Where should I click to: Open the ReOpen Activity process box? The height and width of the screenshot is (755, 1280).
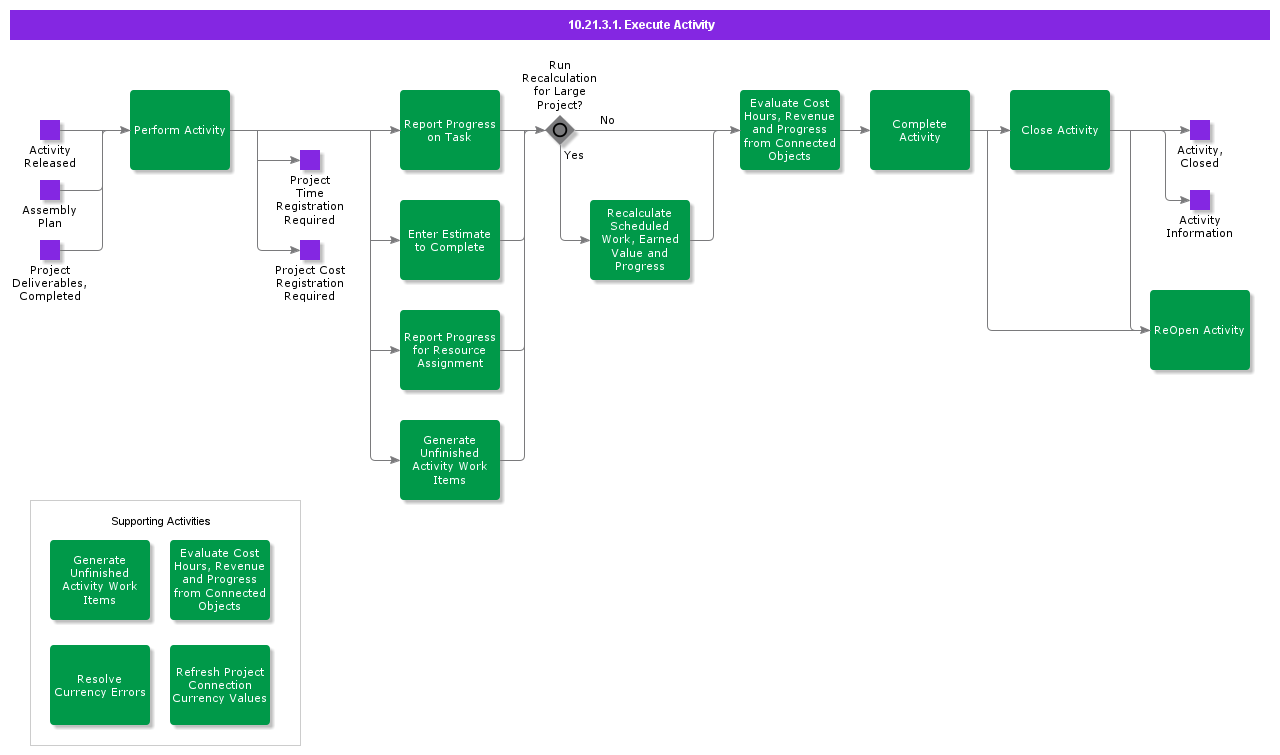(1200, 330)
